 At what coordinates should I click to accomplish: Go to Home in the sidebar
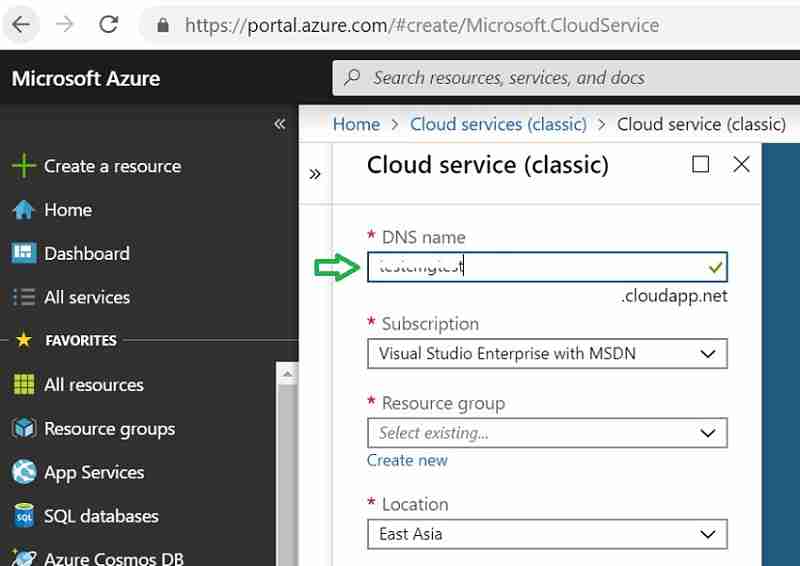tap(68, 210)
